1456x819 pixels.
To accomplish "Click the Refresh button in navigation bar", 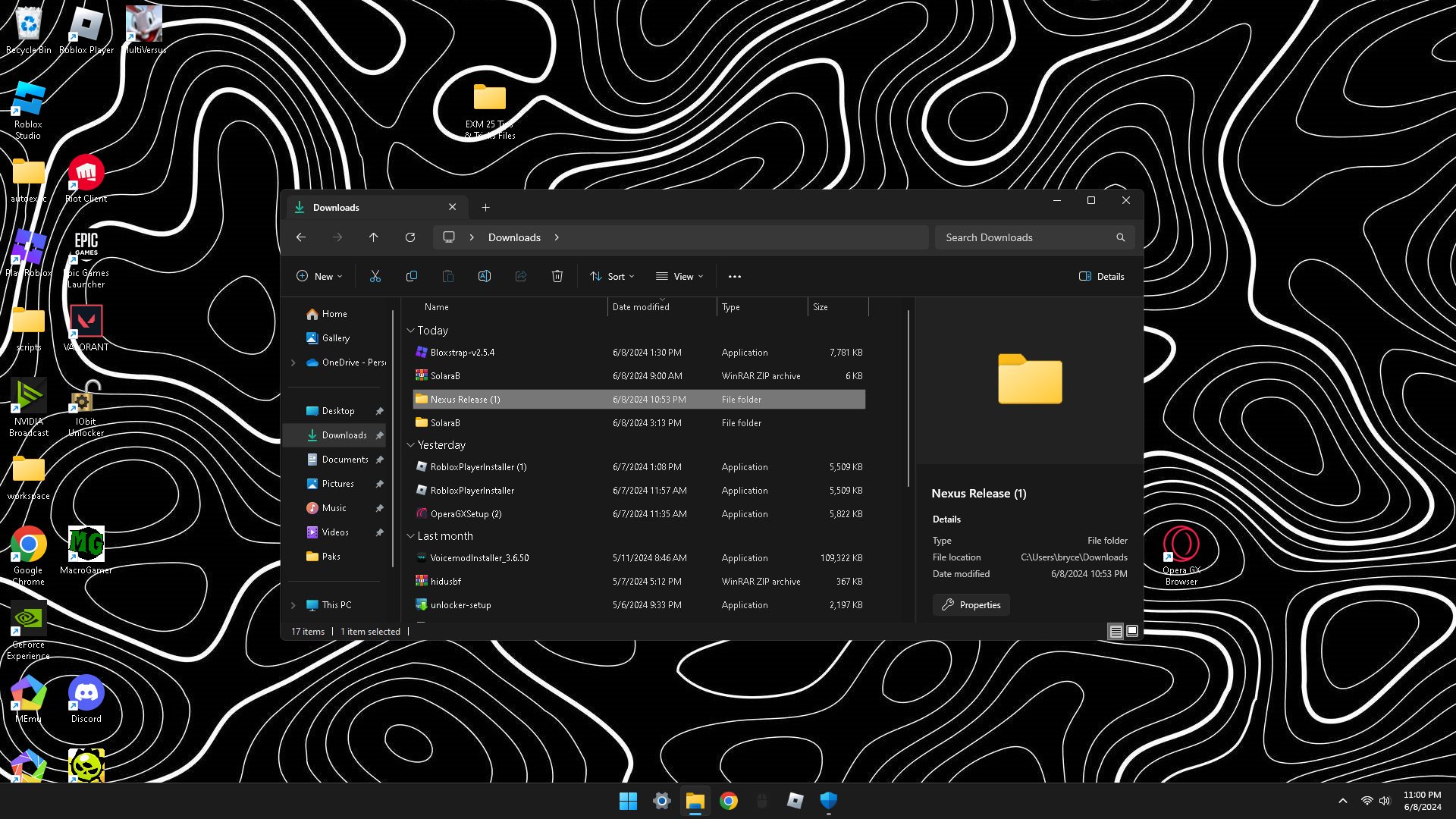I will tap(410, 237).
